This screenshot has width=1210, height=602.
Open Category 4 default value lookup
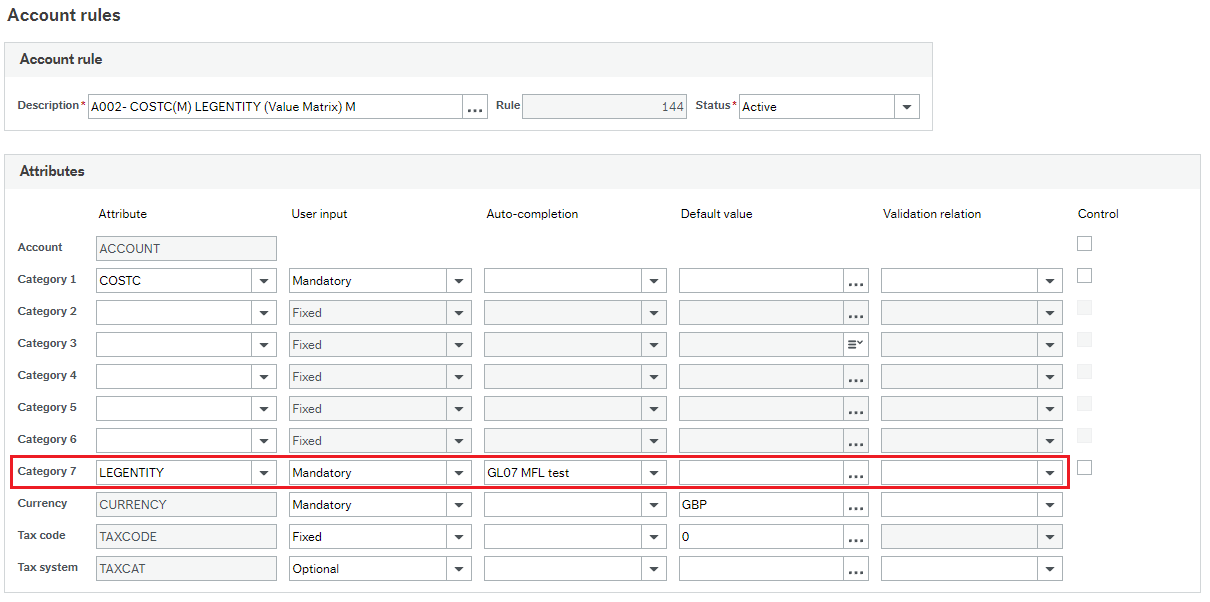pos(855,376)
